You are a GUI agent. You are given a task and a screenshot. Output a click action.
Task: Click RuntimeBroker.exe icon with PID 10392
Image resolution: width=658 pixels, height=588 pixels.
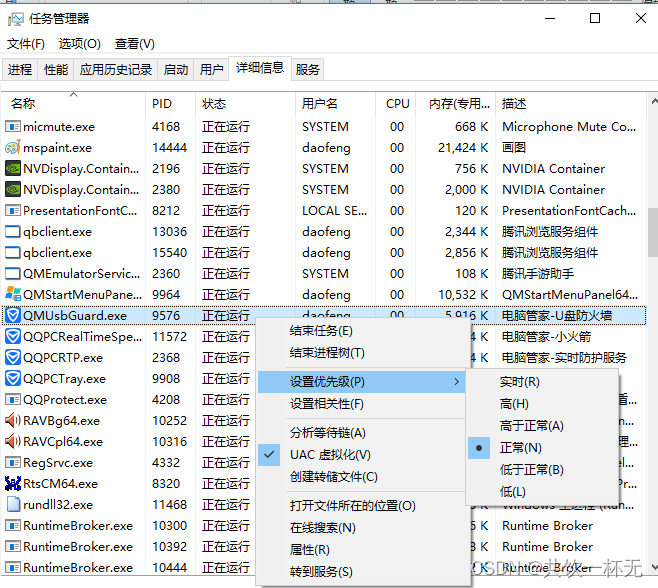(13, 546)
